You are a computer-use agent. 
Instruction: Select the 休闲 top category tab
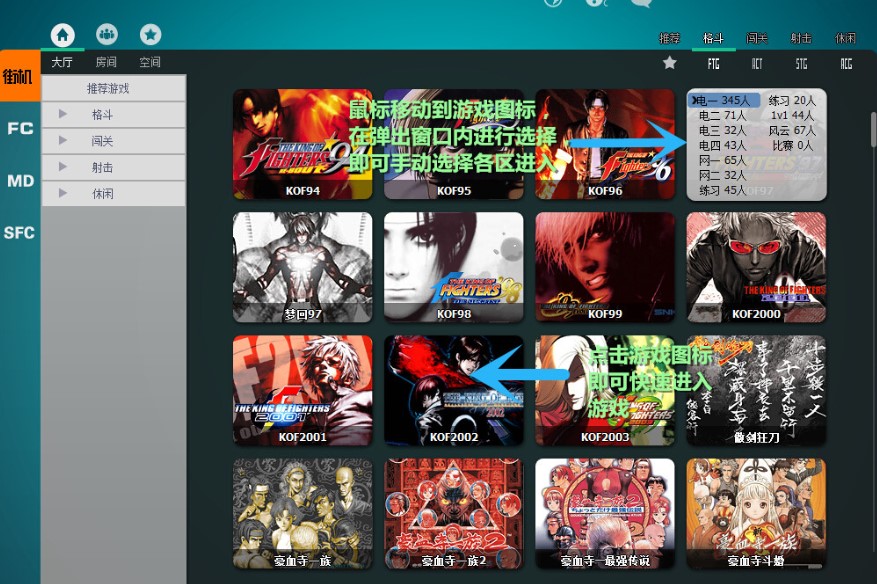845,38
